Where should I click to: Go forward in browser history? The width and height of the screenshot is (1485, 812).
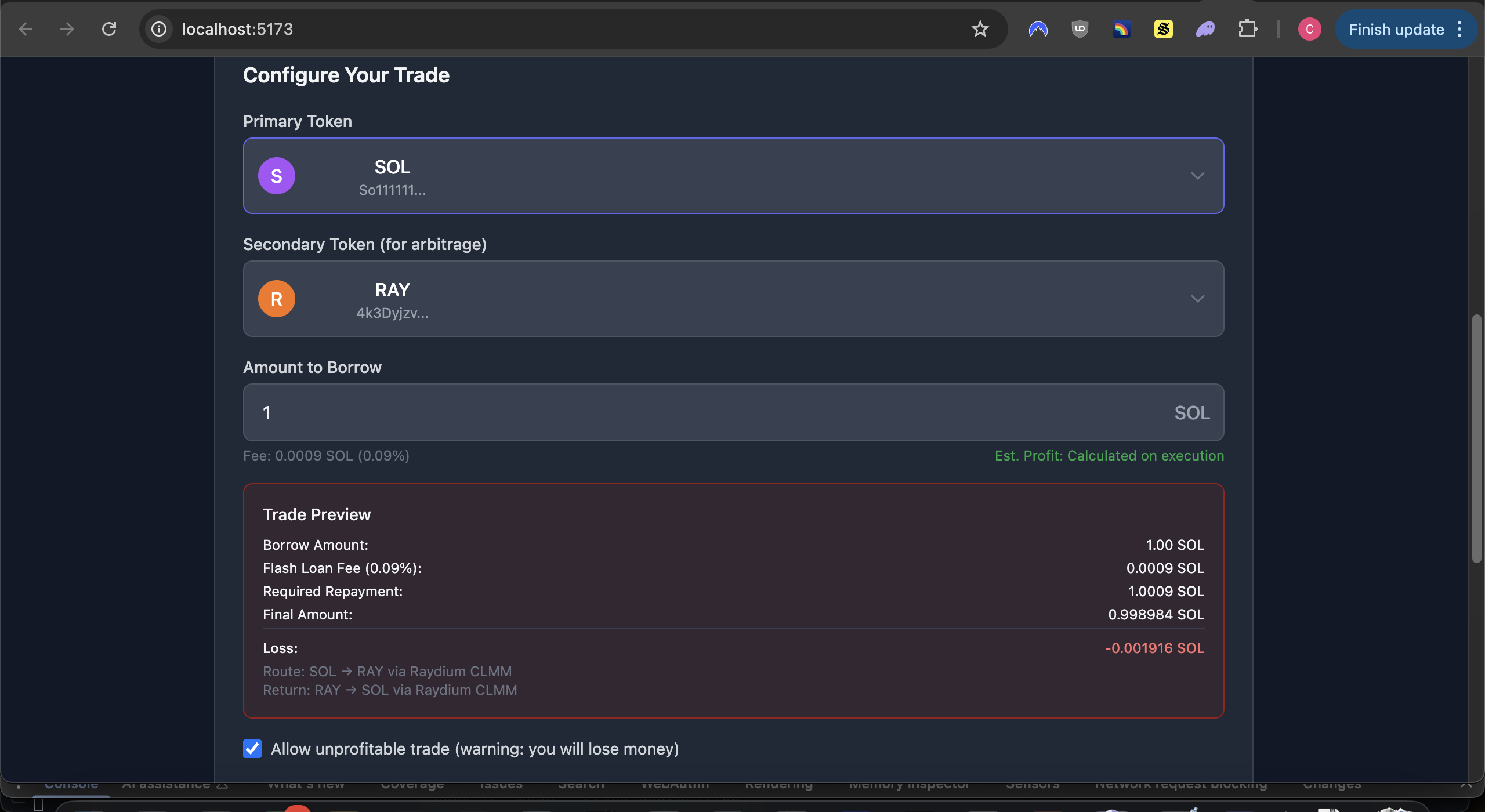pyautogui.click(x=67, y=29)
